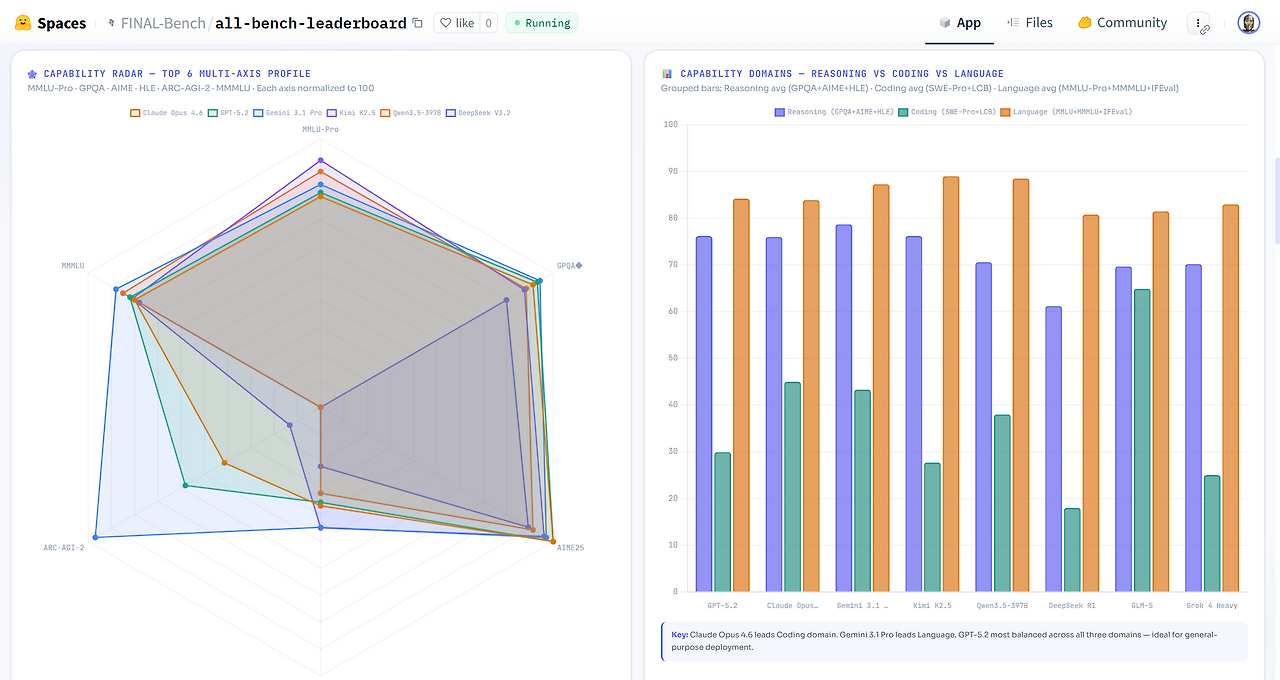Click the Grok 4 Heavy x-axis label
1280x680 pixels.
pos(1212,606)
